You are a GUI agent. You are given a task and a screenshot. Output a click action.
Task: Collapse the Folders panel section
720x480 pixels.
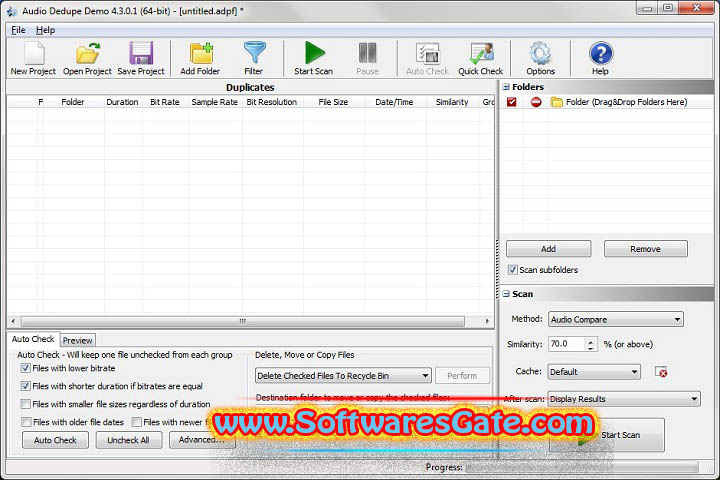(506, 87)
